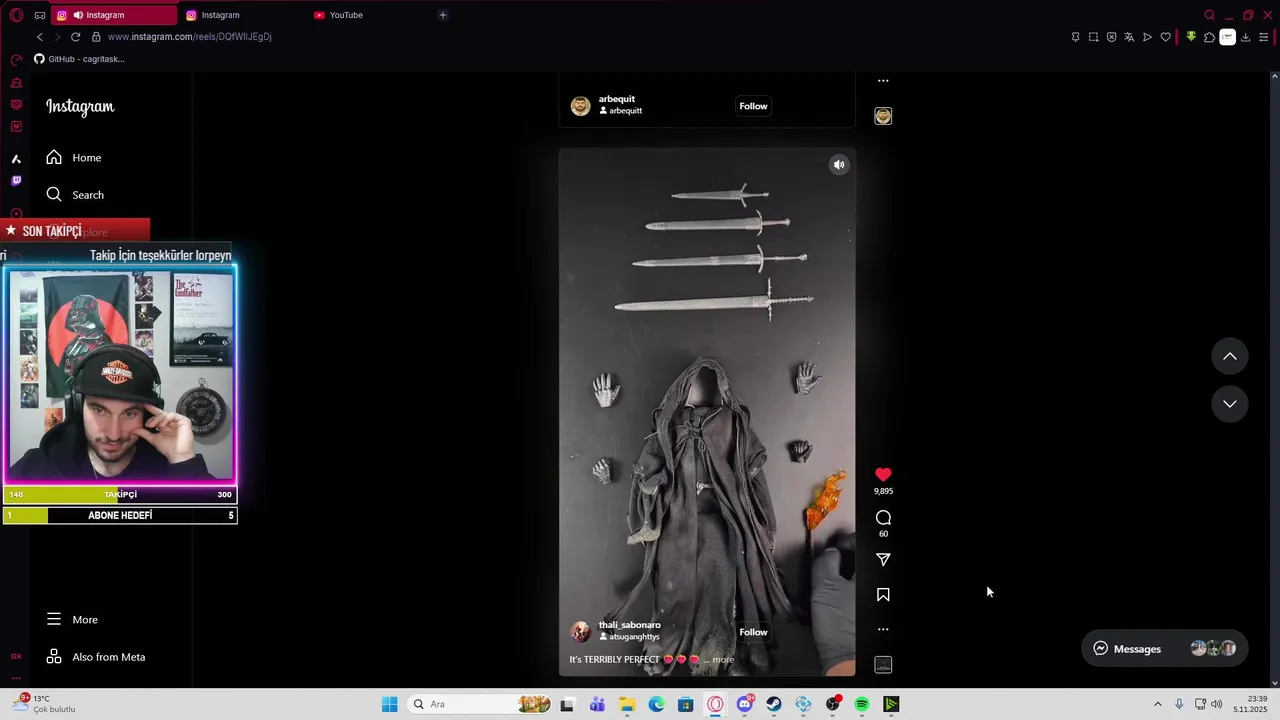Image resolution: width=1280 pixels, height=720 pixels.
Task: Open File Explorer from taskbar
Action: tap(627, 704)
